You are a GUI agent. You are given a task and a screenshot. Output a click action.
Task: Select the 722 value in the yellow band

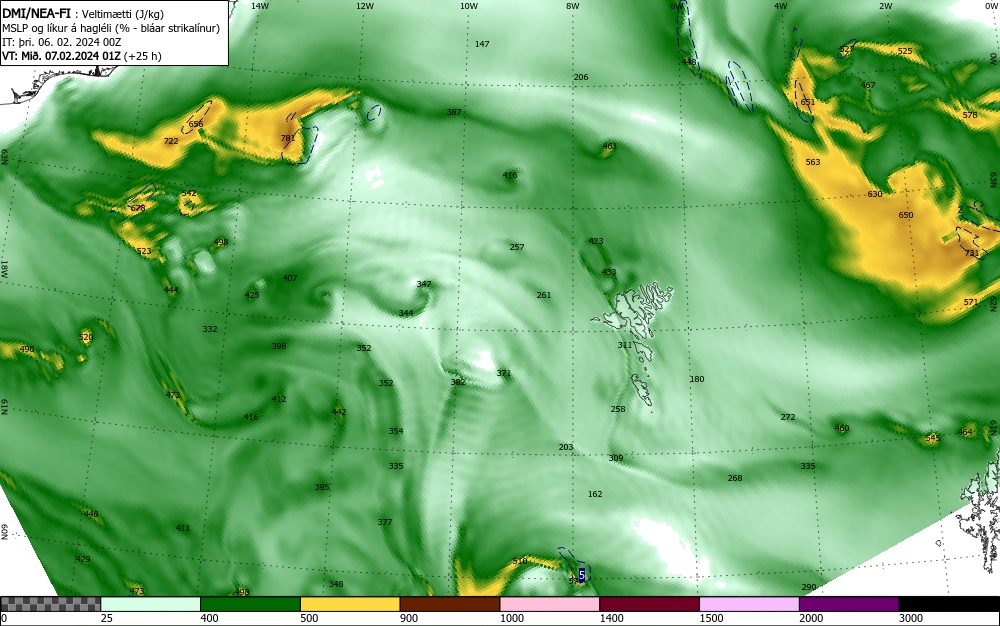tap(171, 141)
